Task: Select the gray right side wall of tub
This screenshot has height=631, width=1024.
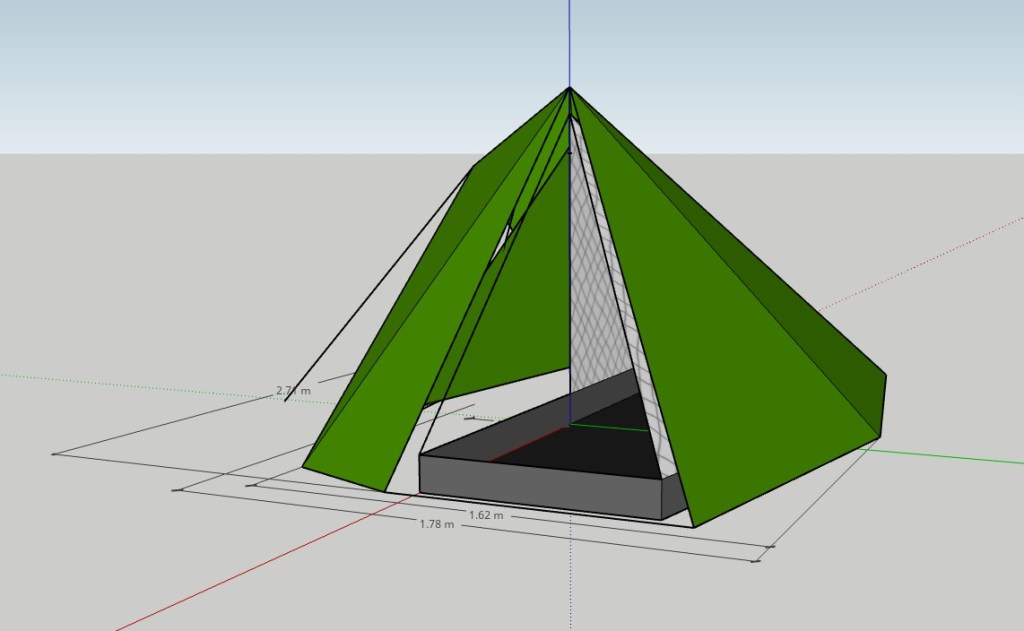Action: point(673,496)
